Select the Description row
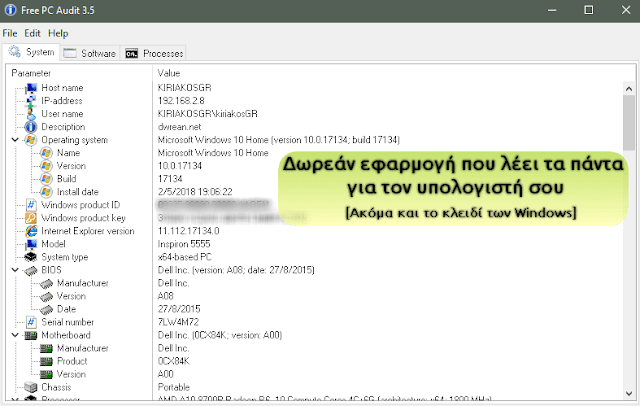Viewport: 640px width, 406px height. [x=315, y=127]
